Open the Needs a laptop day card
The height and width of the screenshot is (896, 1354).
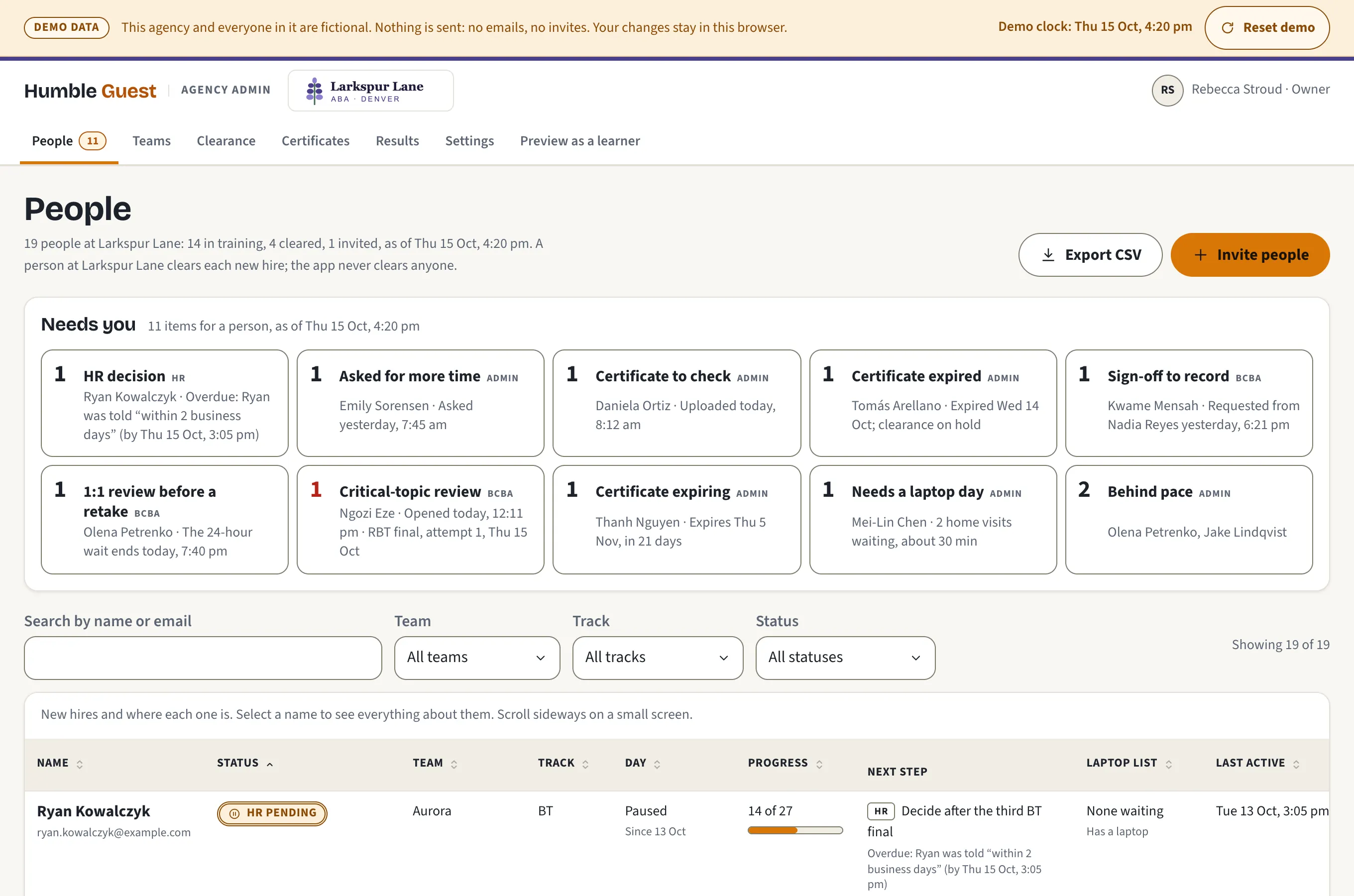pos(933,519)
